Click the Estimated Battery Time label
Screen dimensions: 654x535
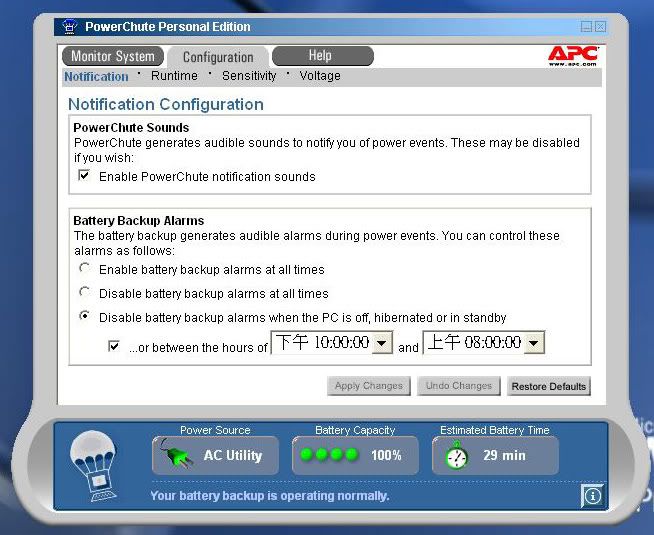495,430
